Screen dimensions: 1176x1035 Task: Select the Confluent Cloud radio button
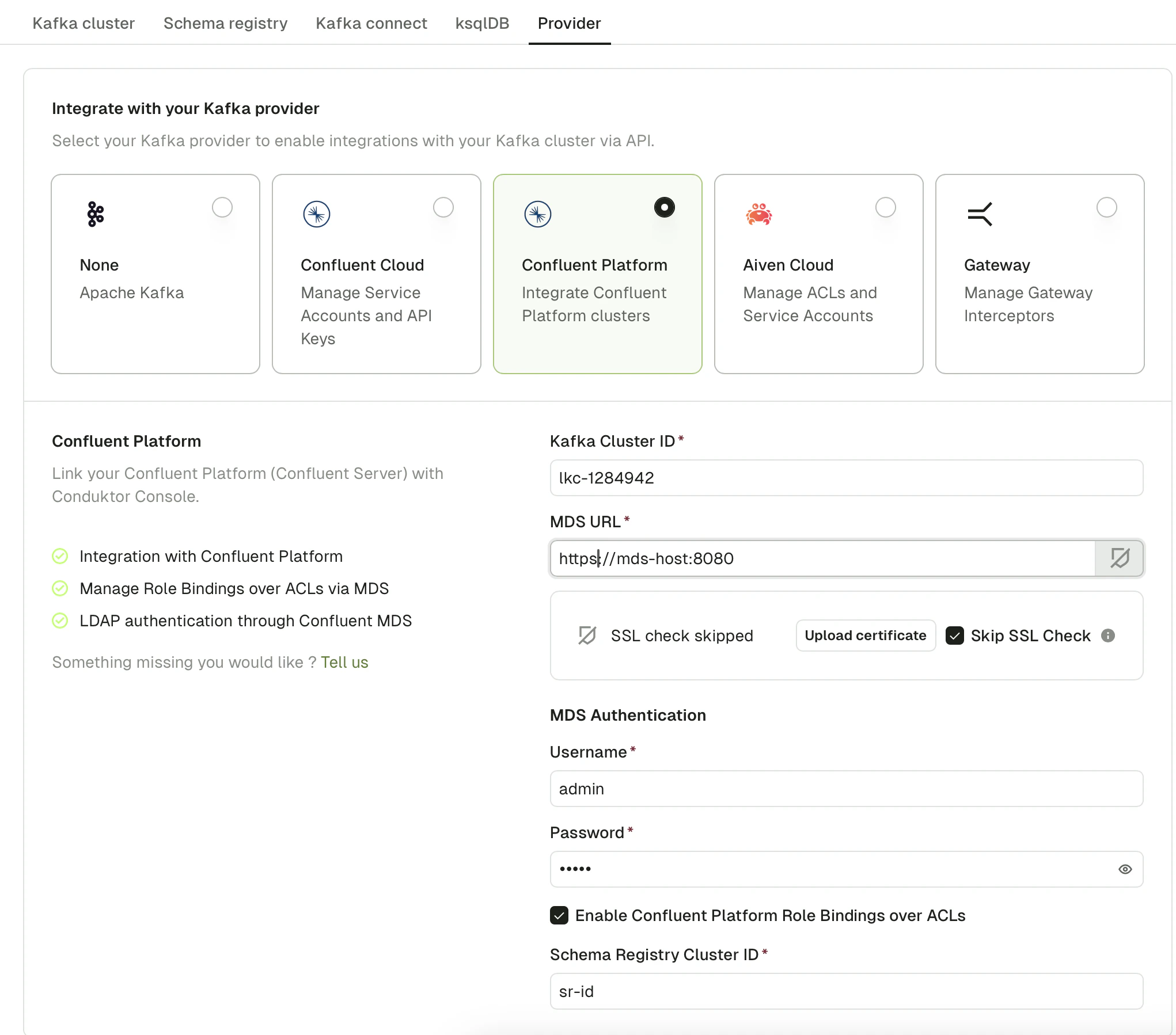tap(443, 207)
